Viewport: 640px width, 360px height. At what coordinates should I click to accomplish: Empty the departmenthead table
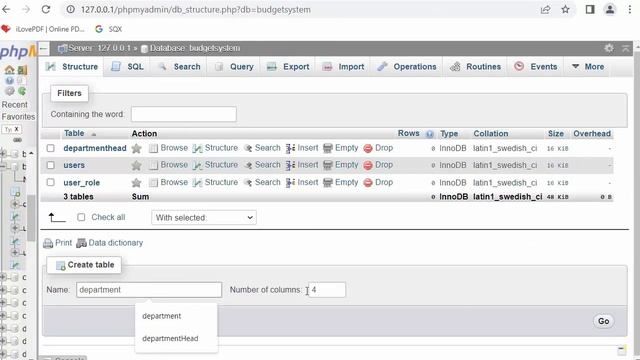coord(341,148)
